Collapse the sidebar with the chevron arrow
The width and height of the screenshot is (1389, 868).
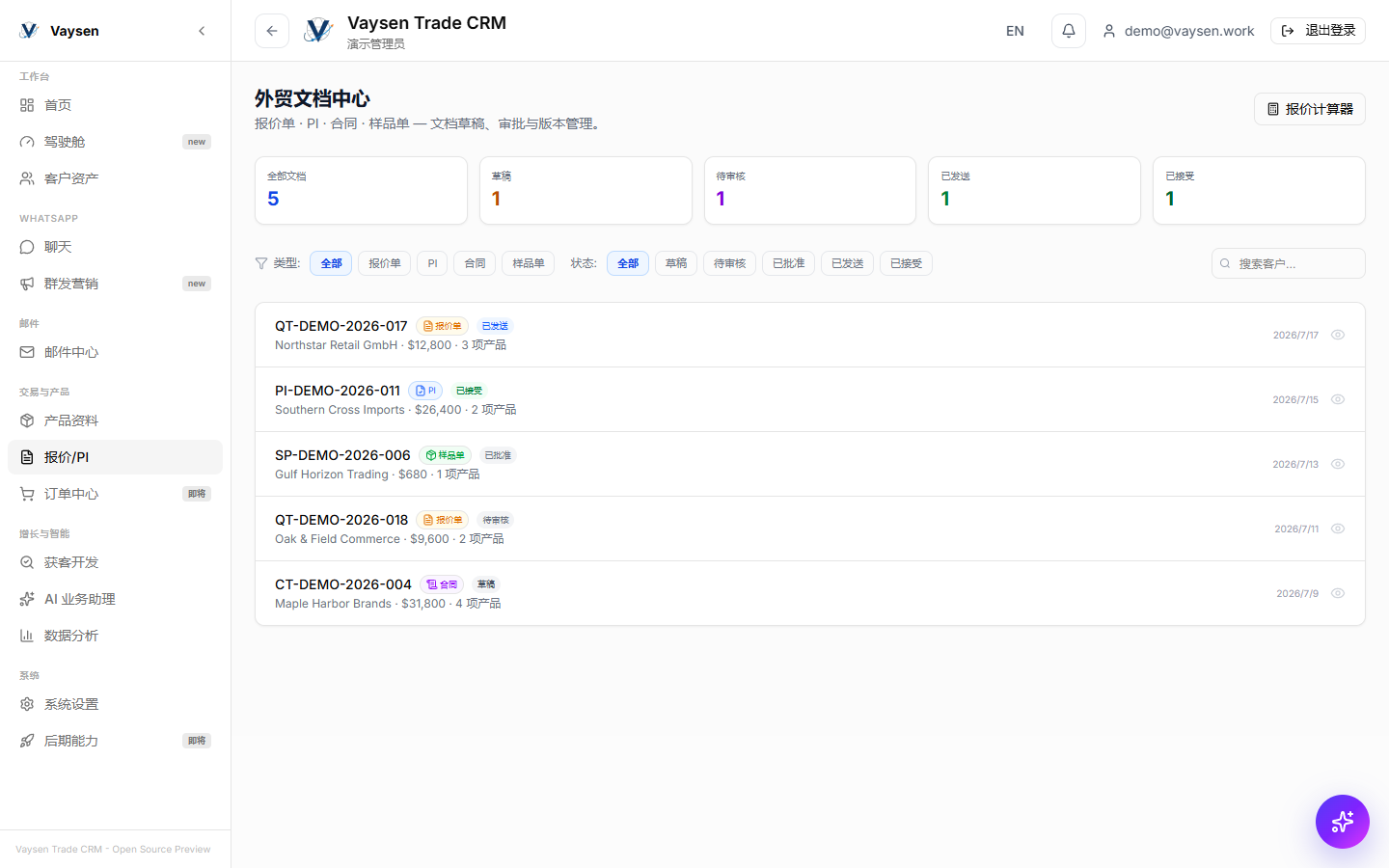click(202, 31)
